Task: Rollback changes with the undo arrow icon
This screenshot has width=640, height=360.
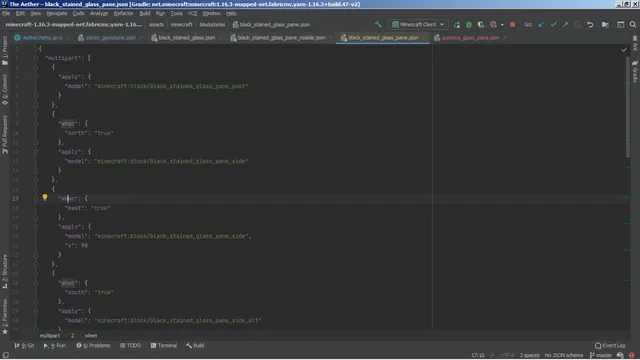Action: pos(590,24)
